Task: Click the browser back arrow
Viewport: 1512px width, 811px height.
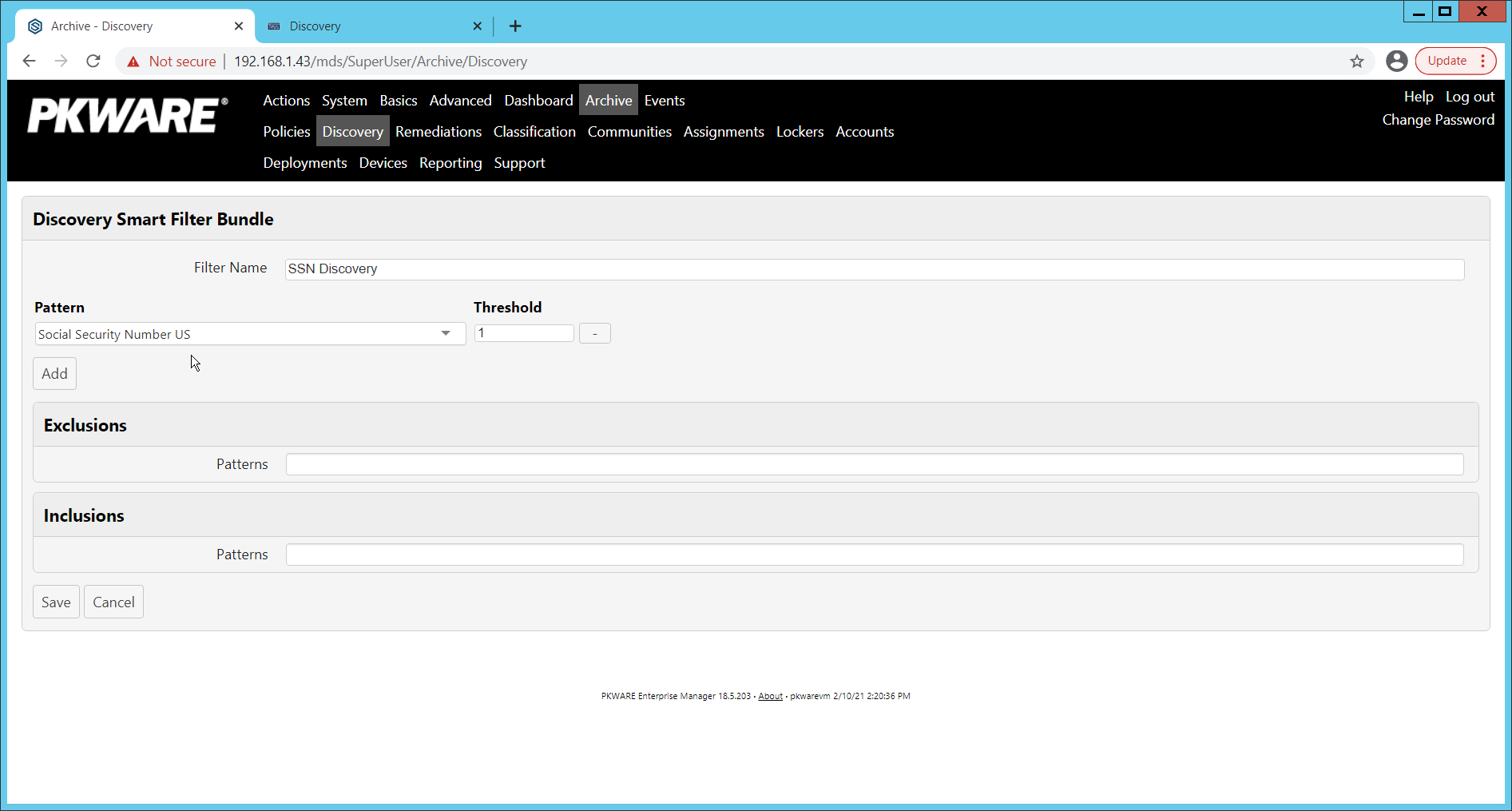Action: (30, 62)
